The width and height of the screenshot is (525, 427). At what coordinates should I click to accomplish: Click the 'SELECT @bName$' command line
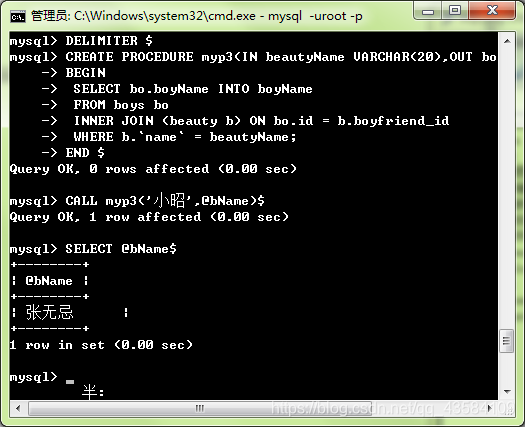[93, 249]
